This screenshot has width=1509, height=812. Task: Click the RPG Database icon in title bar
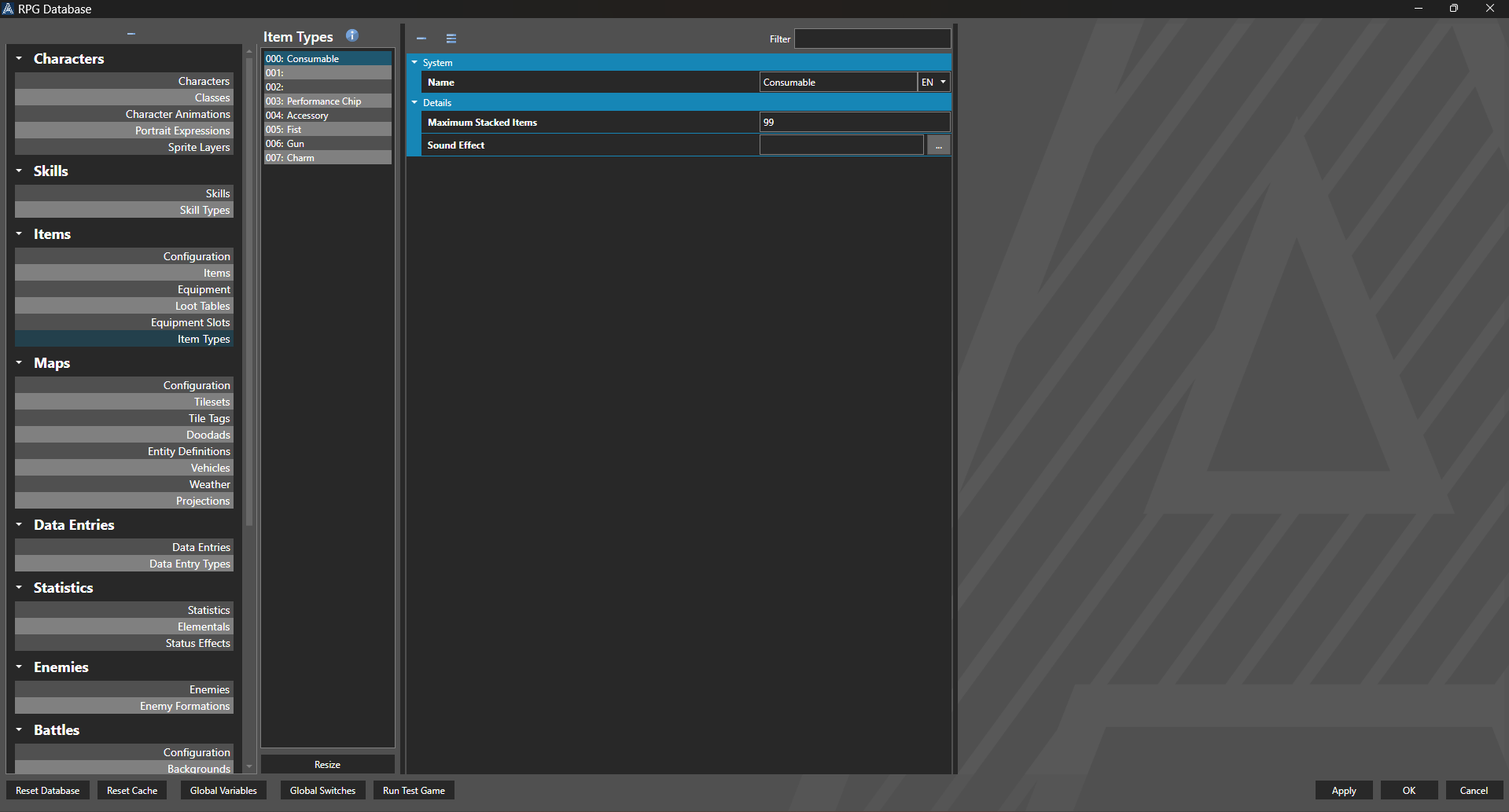(x=8, y=9)
